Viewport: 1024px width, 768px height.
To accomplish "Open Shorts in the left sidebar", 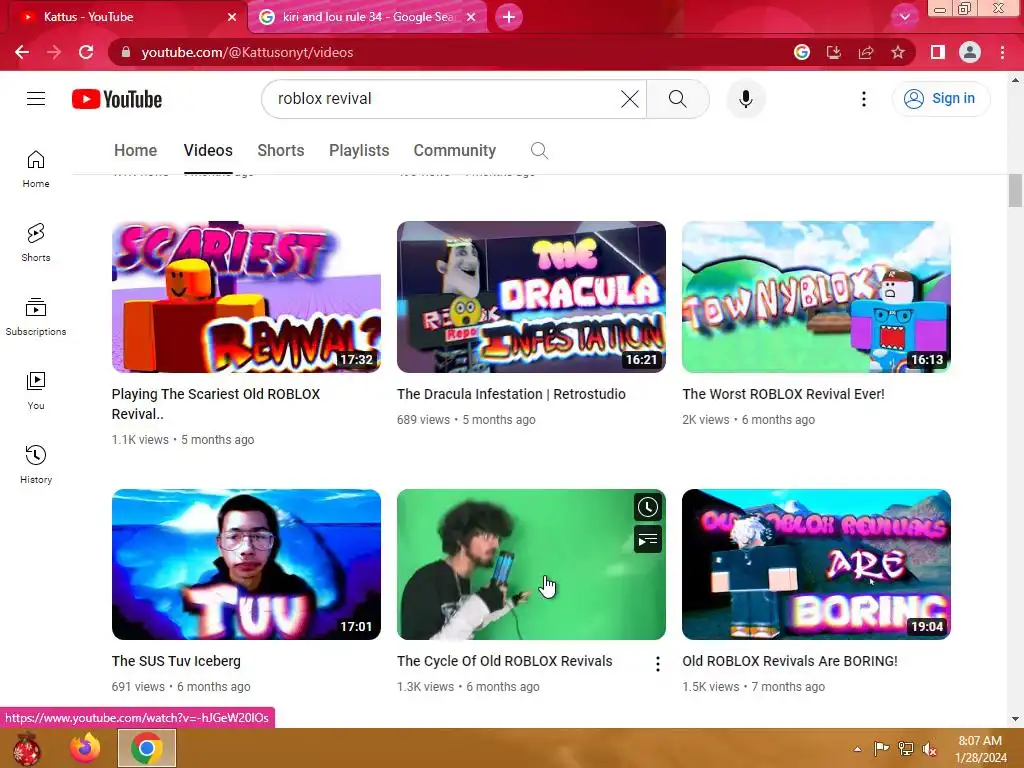I will (36, 243).
